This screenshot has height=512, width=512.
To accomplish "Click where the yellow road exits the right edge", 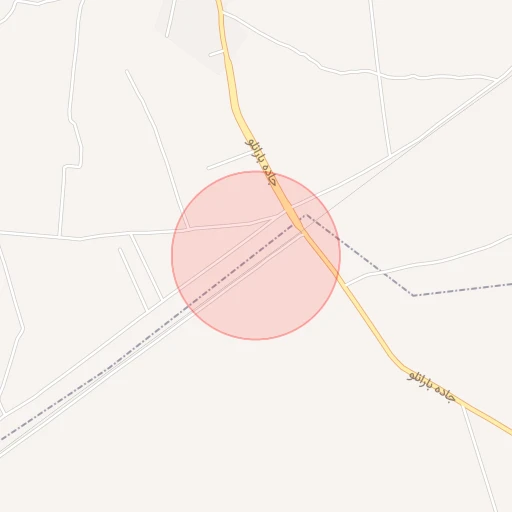I will (508, 432).
